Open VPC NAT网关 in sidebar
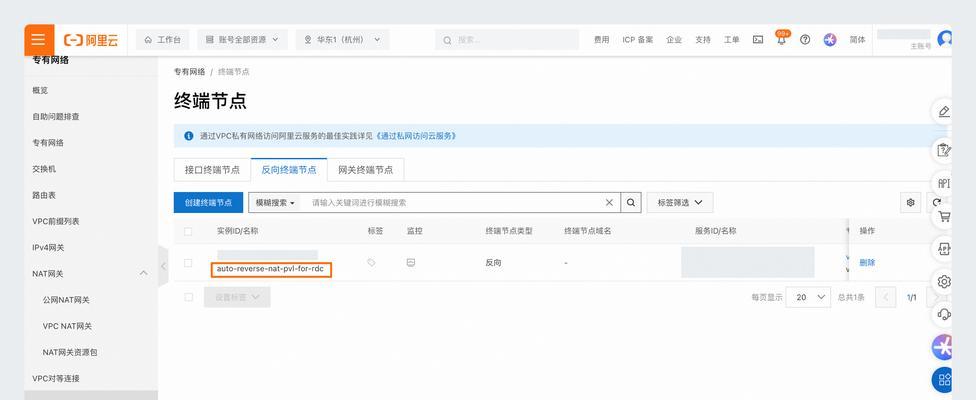976x400 pixels. (x=67, y=325)
